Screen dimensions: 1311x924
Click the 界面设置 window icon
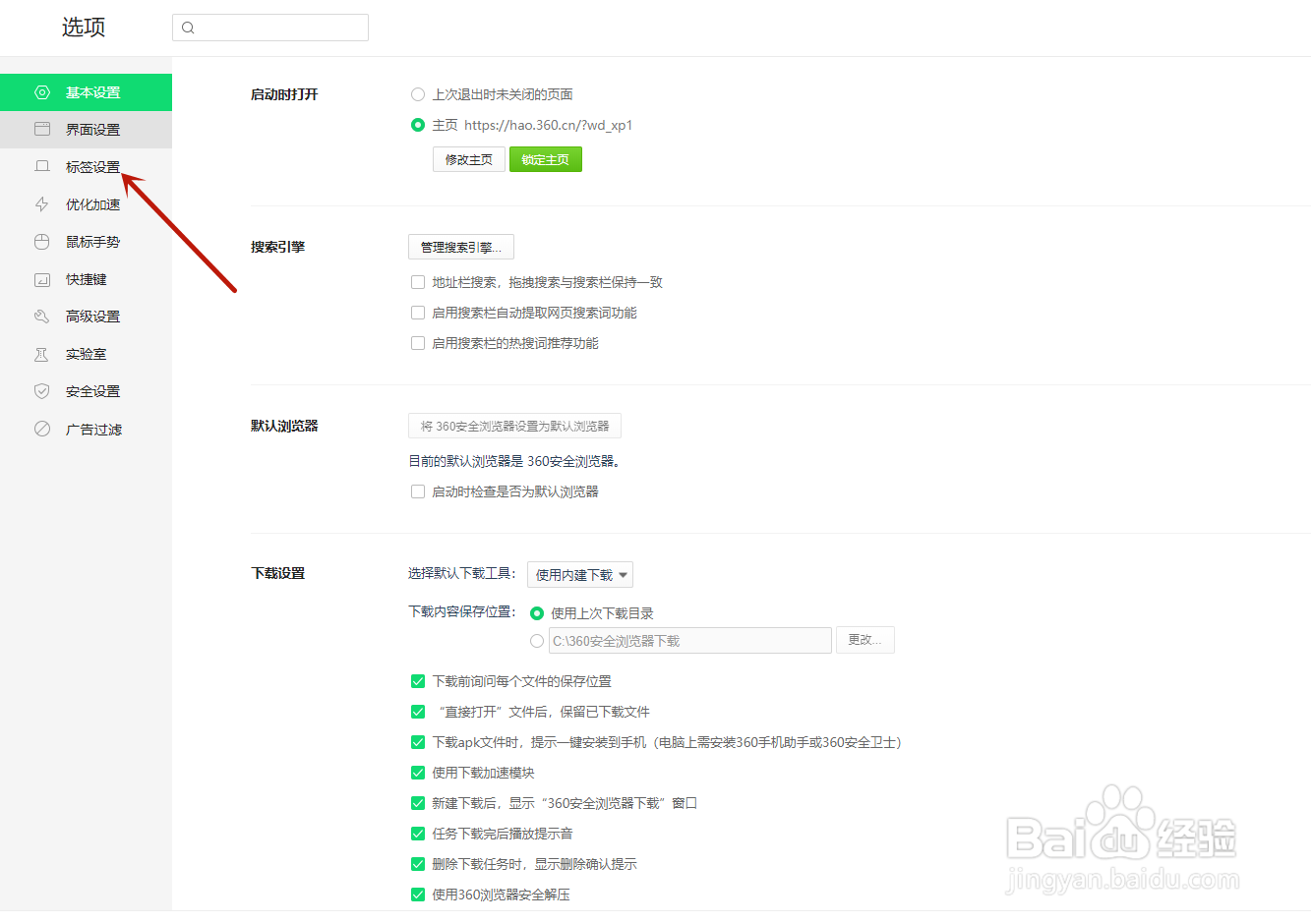[x=42, y=130]
